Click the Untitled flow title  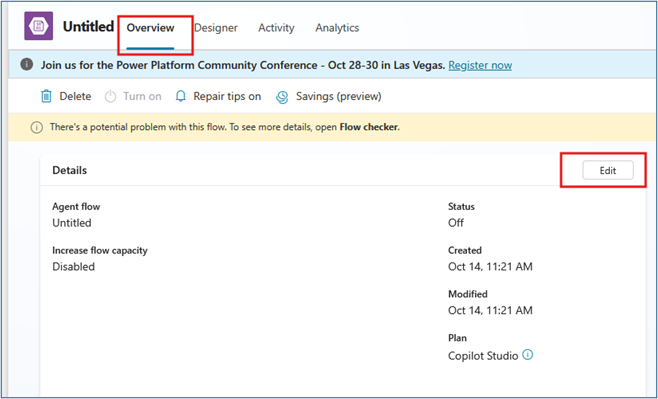tap(88, 26)
